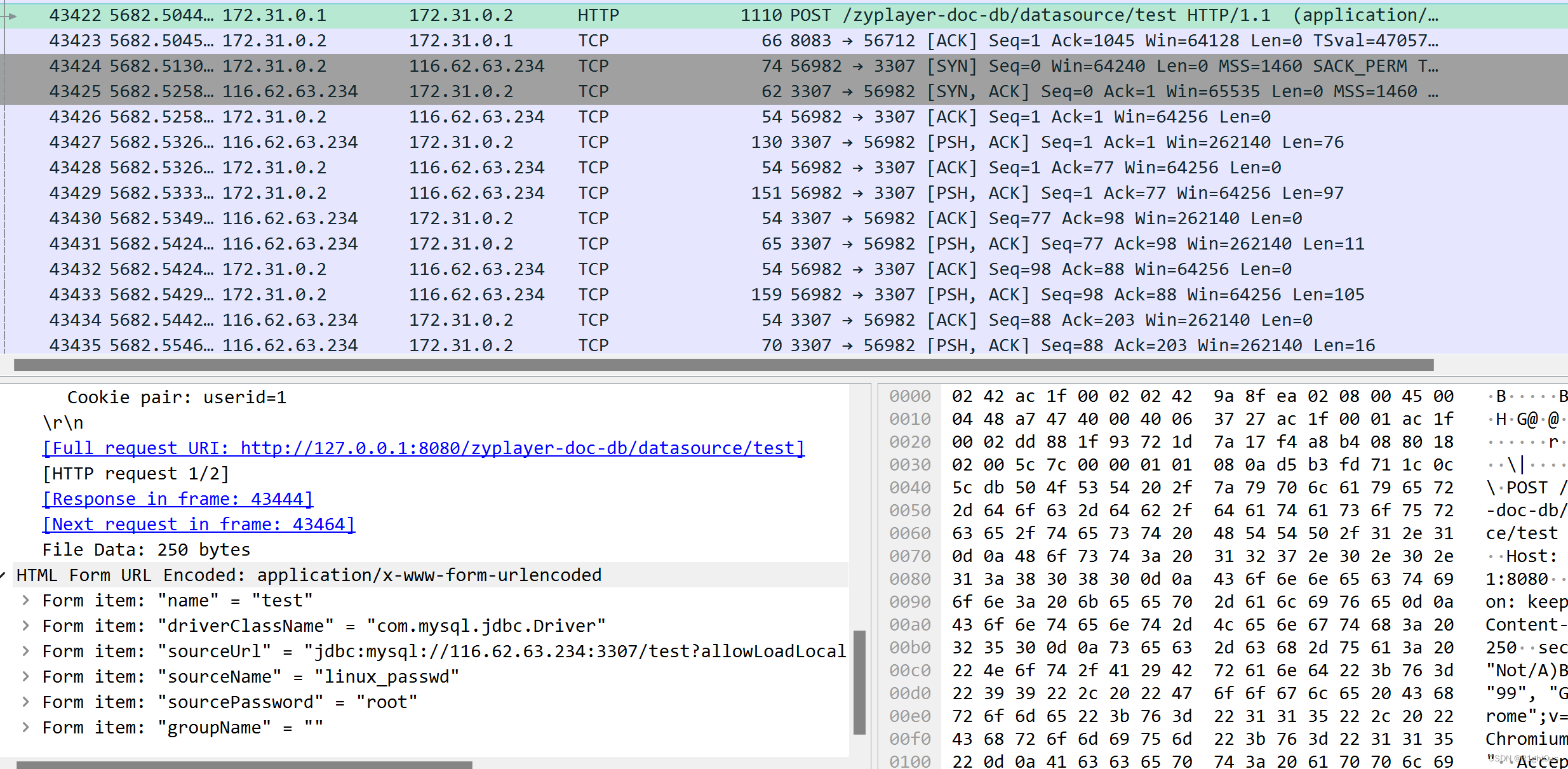Click the ASCII text "Chromium" in hex pane
The image size is (1568, 769).
click(x=1527, y=739)
